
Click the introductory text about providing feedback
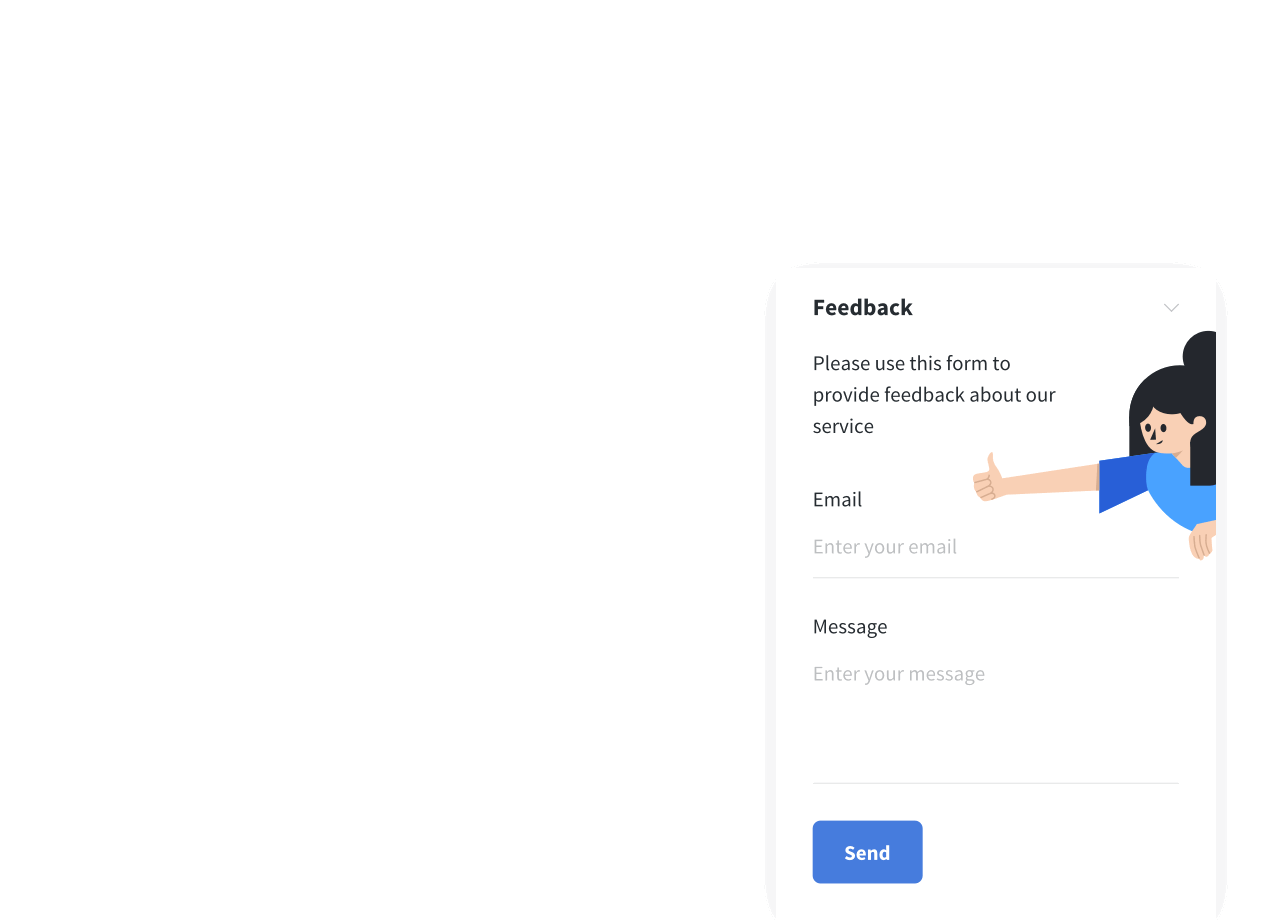click(933, 394)
